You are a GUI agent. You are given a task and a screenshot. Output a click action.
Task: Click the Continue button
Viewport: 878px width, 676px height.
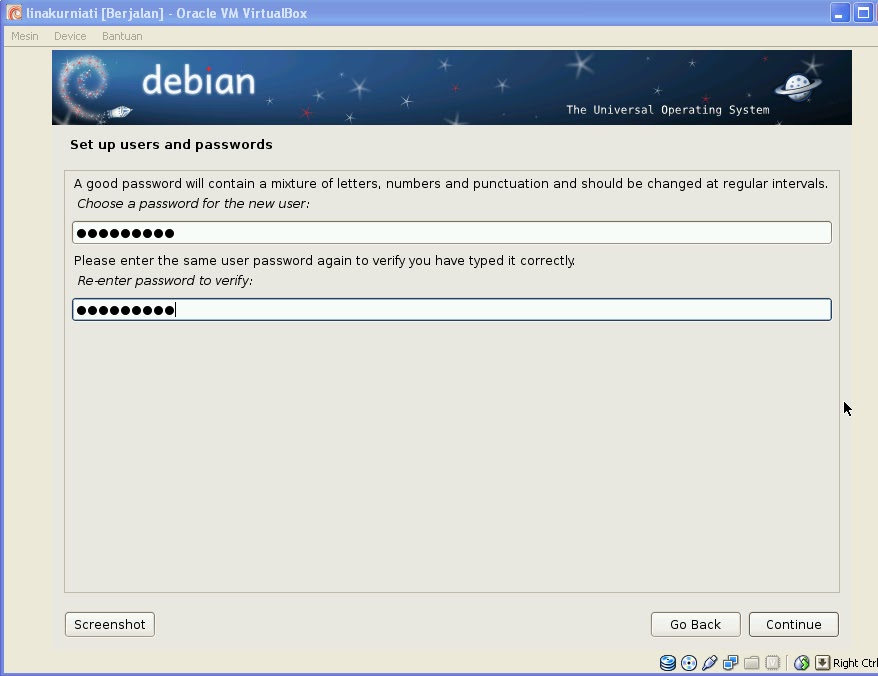793,624
